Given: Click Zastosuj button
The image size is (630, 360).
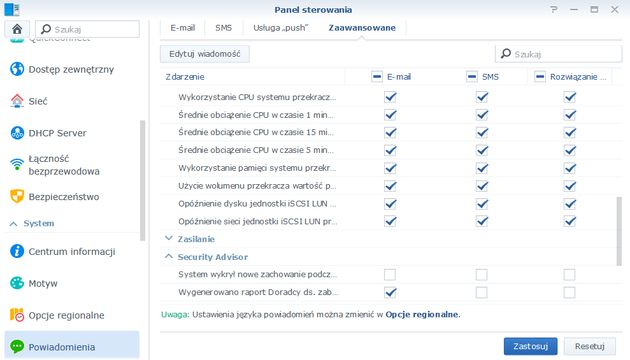Looking at the screenshot, I should click(x=530, y=346).
